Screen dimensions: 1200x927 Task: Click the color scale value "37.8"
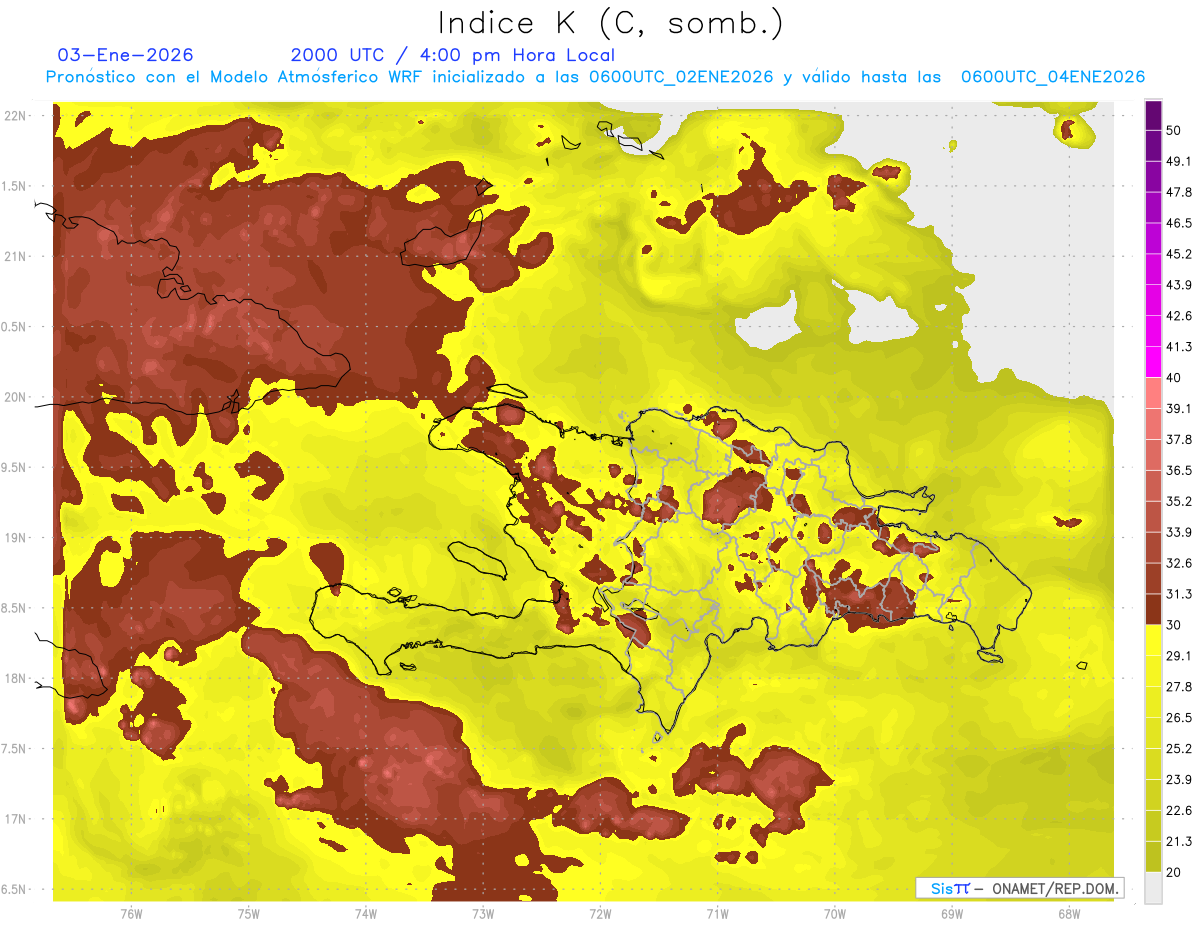pos(1179,439)
